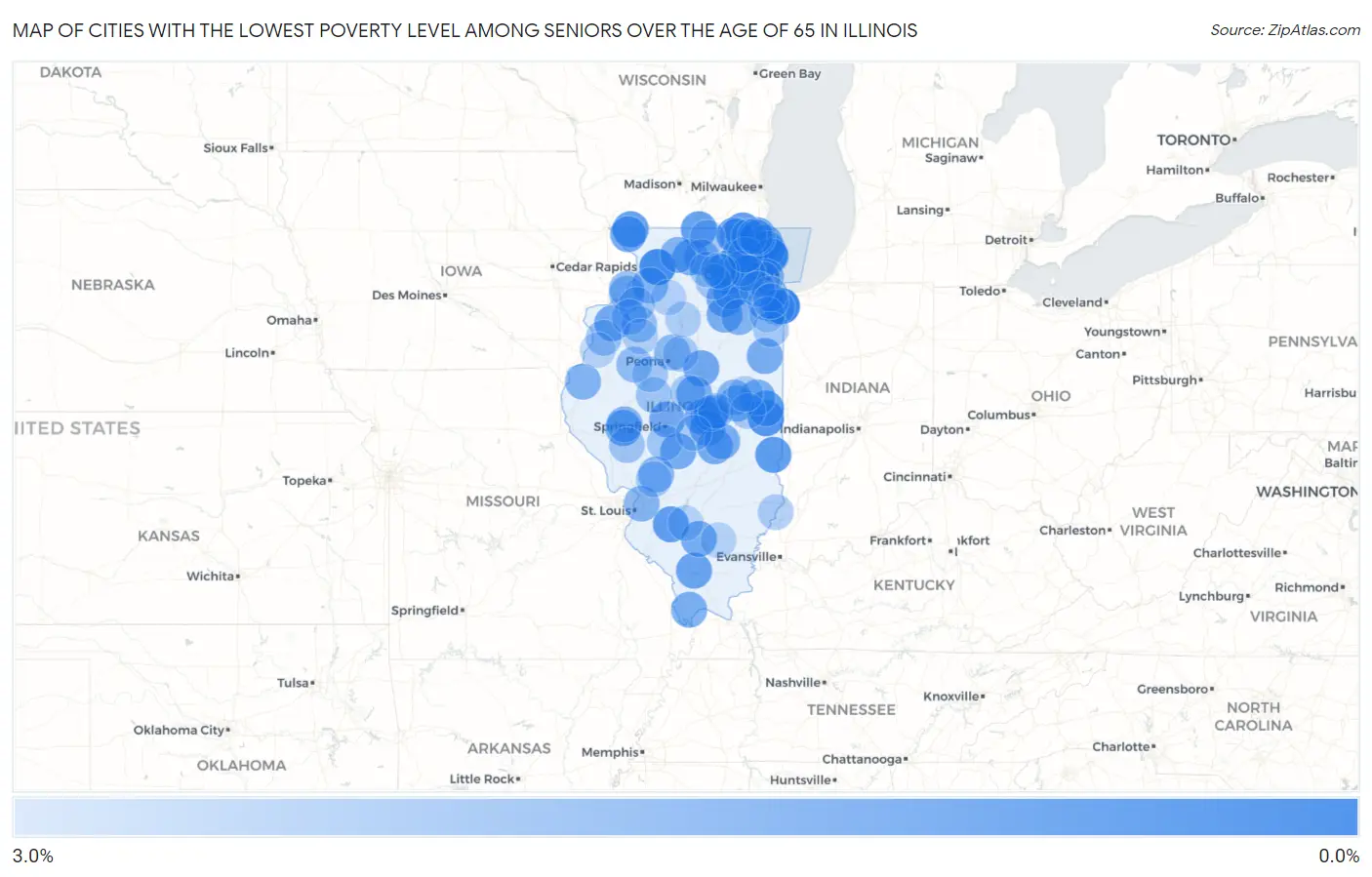This screenshot has width=1372, height=877.
Task: Click the Knoxville city label
Action: point(951,696)
